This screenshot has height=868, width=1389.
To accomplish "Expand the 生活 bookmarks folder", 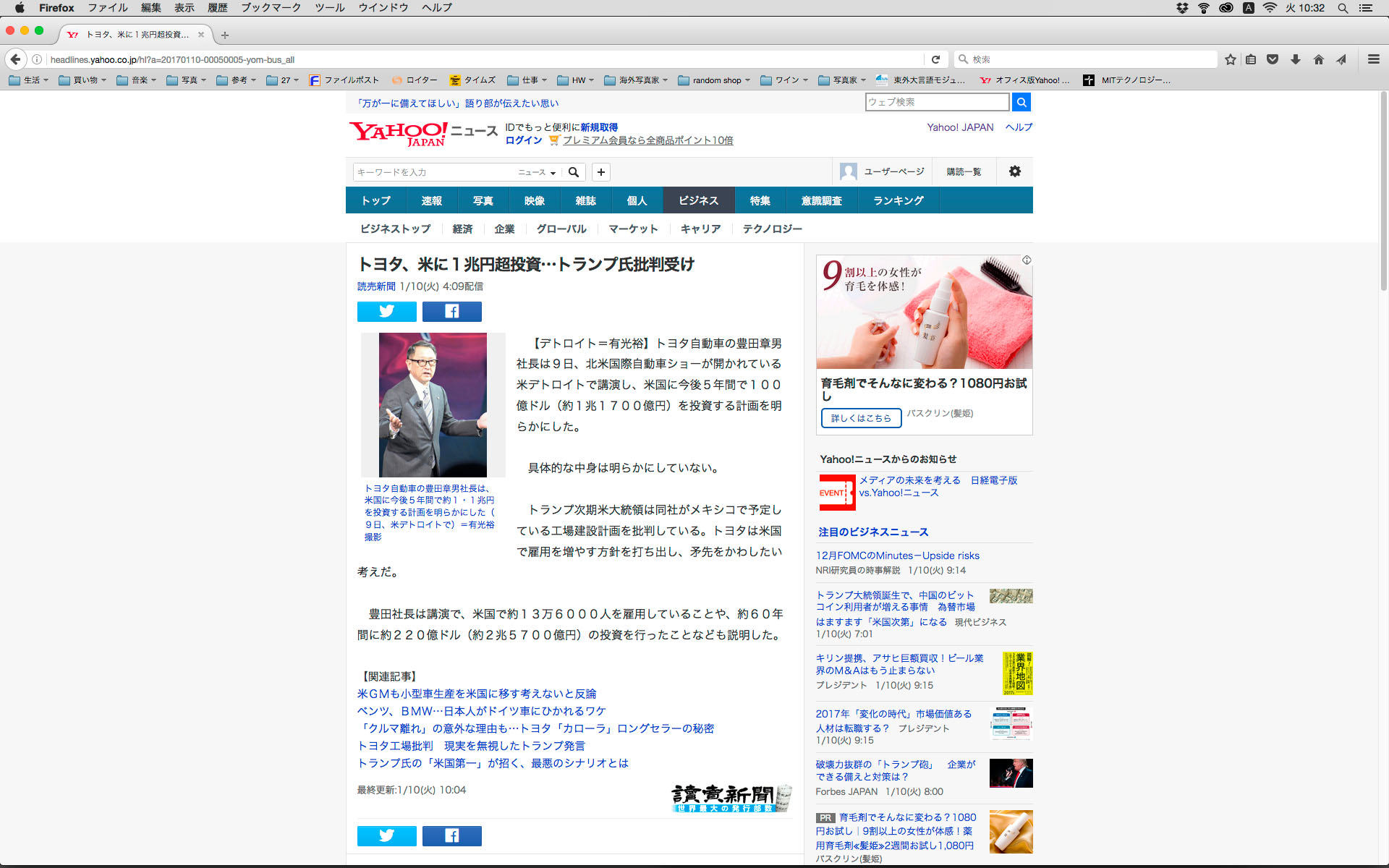I will 29,80.
